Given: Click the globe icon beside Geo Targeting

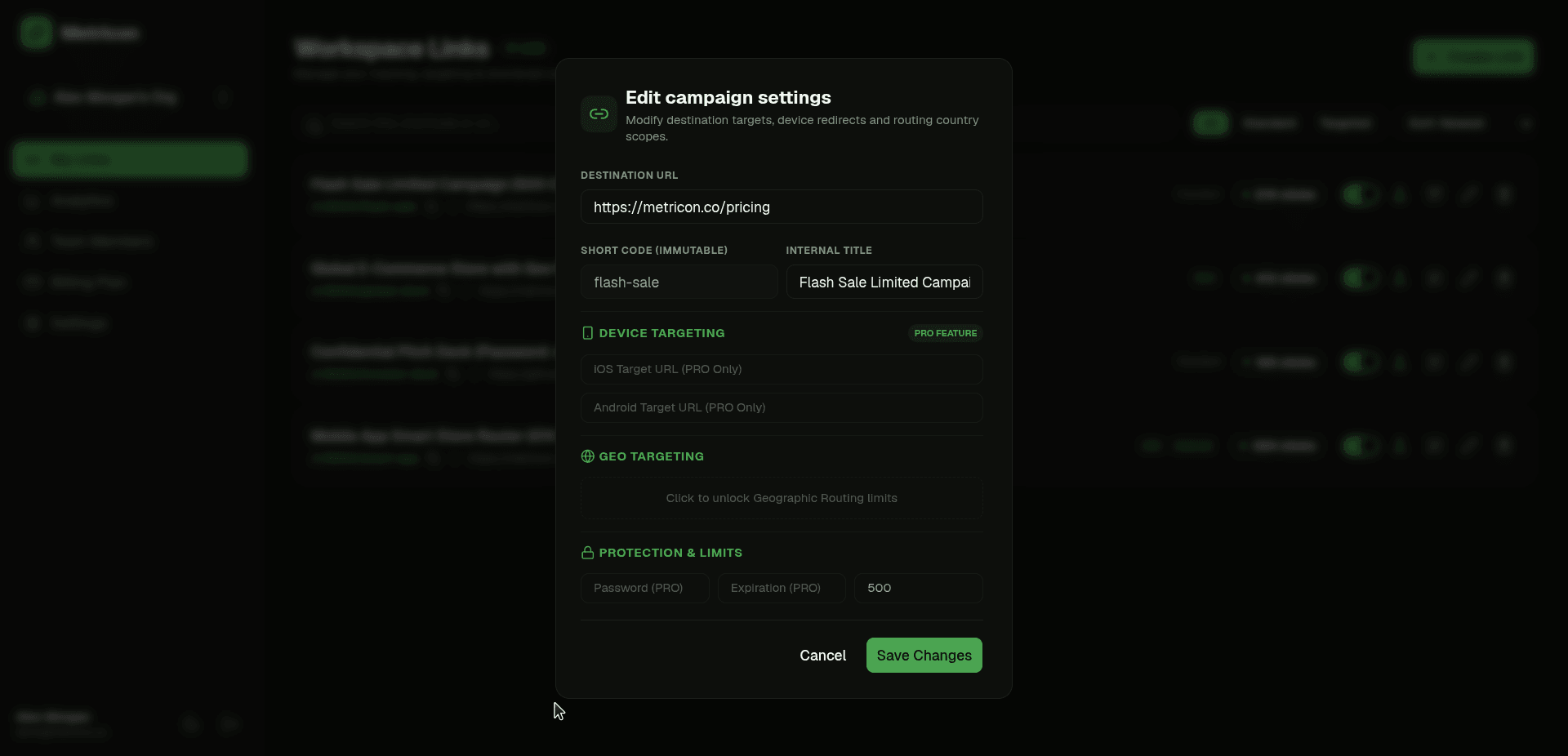Looking at the screenshot, I should [587, 456].
